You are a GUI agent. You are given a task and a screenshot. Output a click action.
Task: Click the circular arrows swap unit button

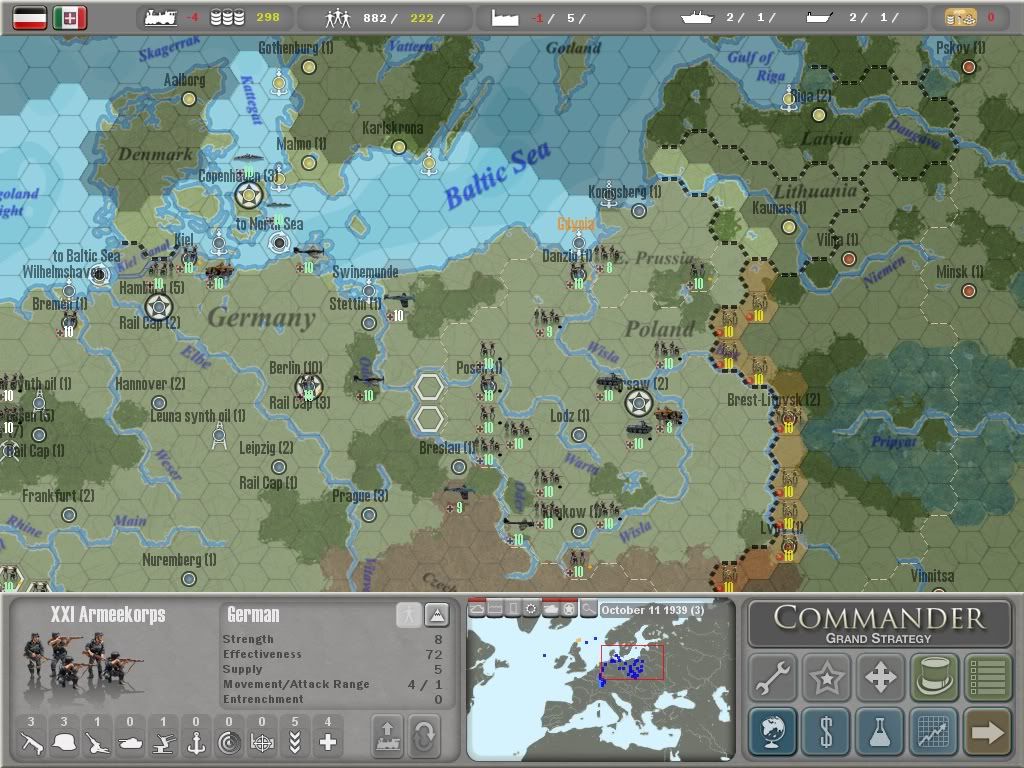(x=424, y=735)
